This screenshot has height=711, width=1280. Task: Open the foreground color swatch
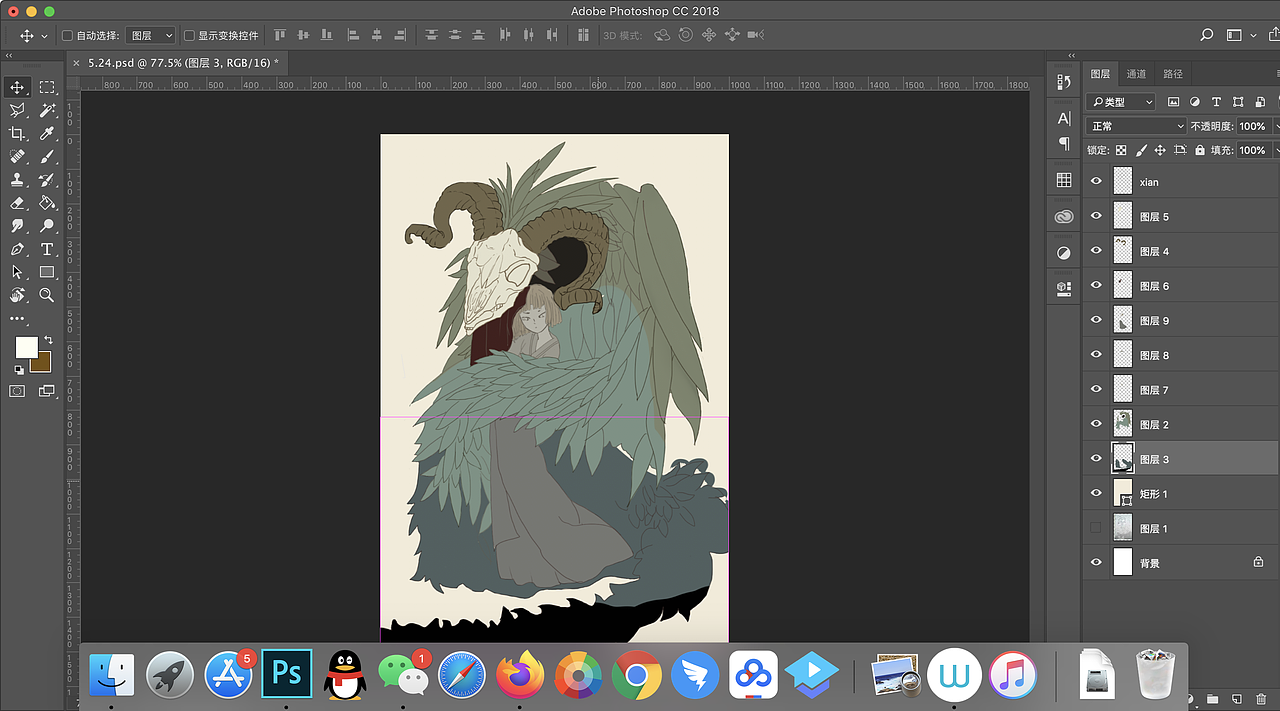[26, 347]
